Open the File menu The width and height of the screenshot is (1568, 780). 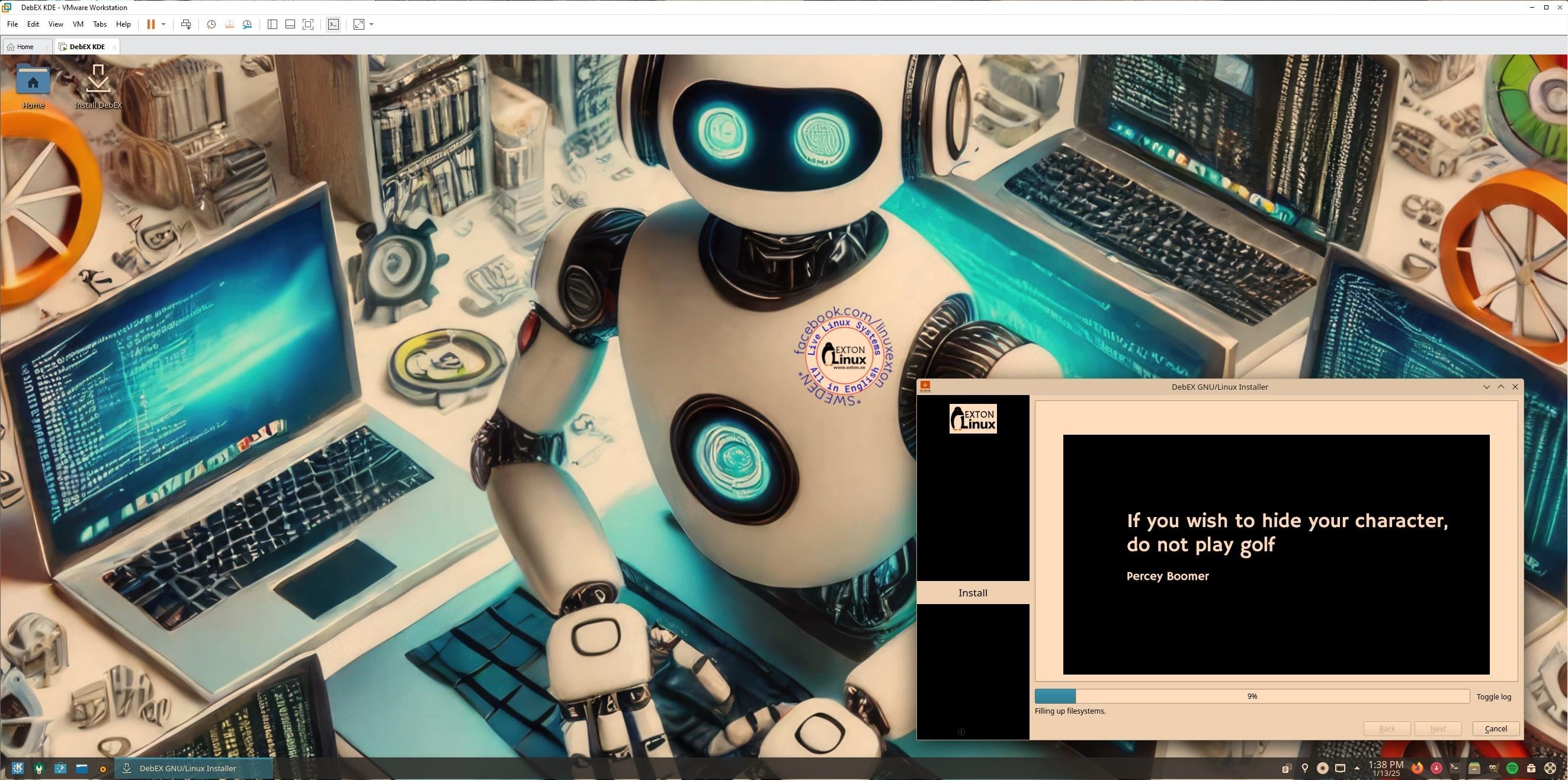pos(12,24)
